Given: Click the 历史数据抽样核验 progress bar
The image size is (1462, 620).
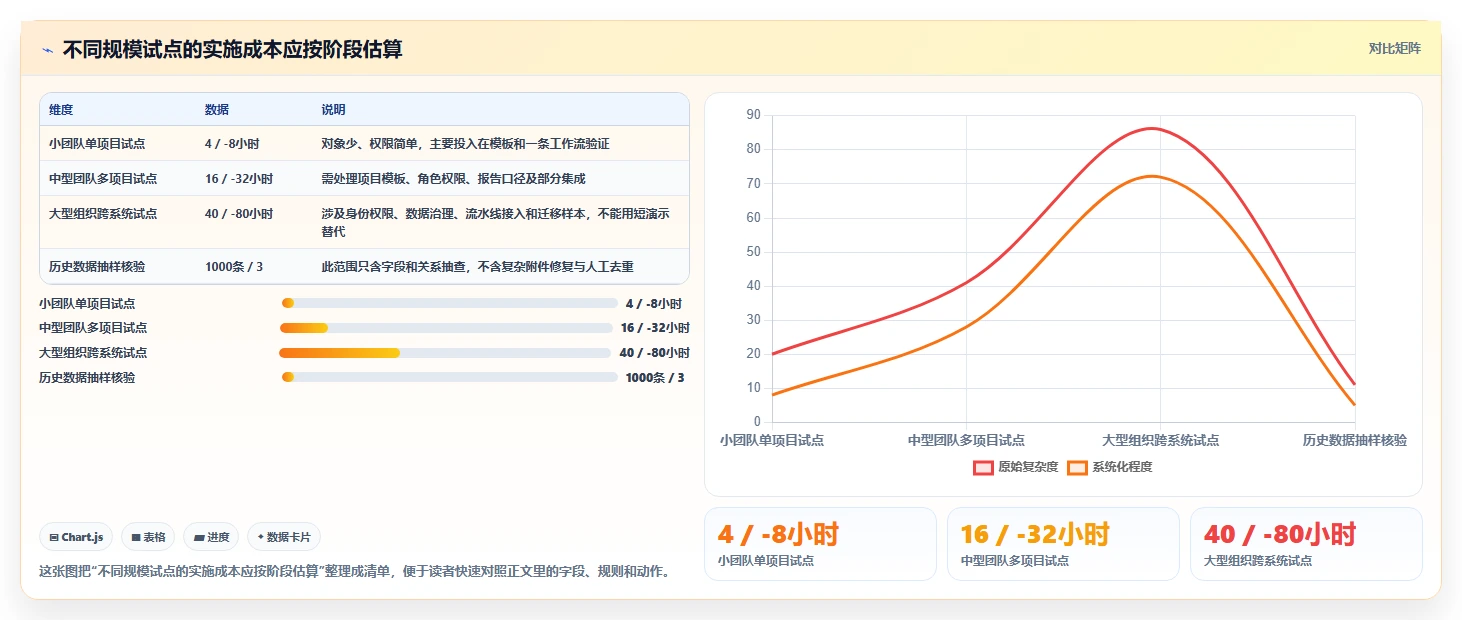Looking at the screenshot, I should pos(450,377).
